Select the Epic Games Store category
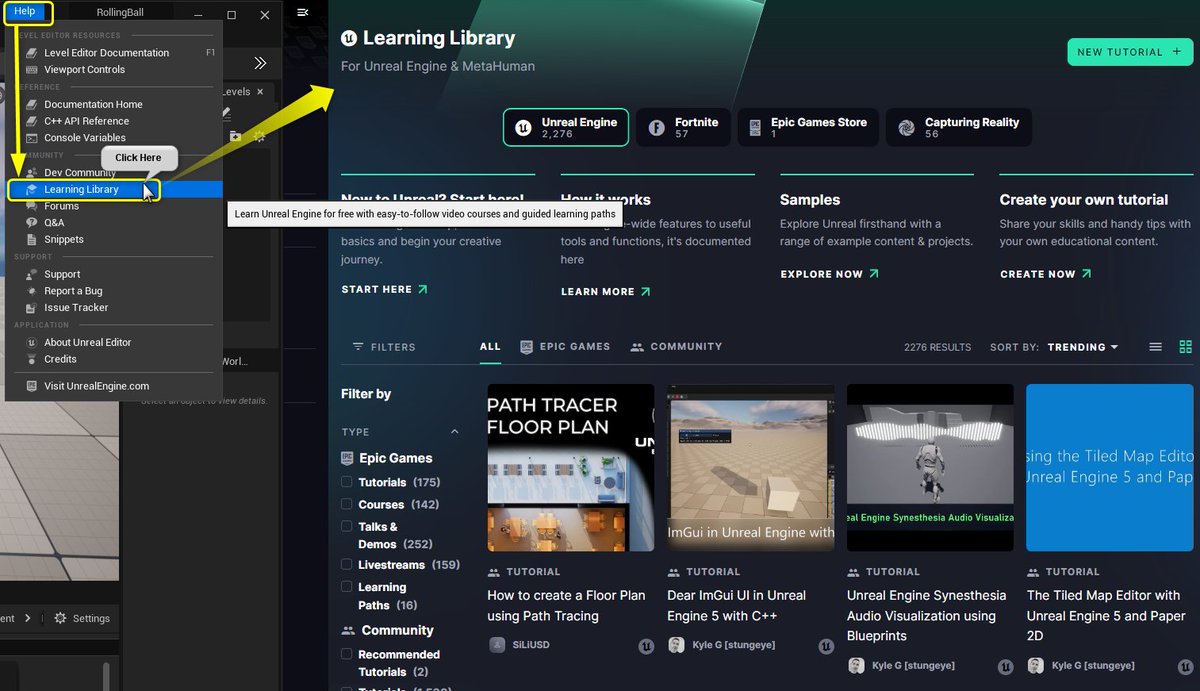The image size is (1200, 691). tap(808, 128)
